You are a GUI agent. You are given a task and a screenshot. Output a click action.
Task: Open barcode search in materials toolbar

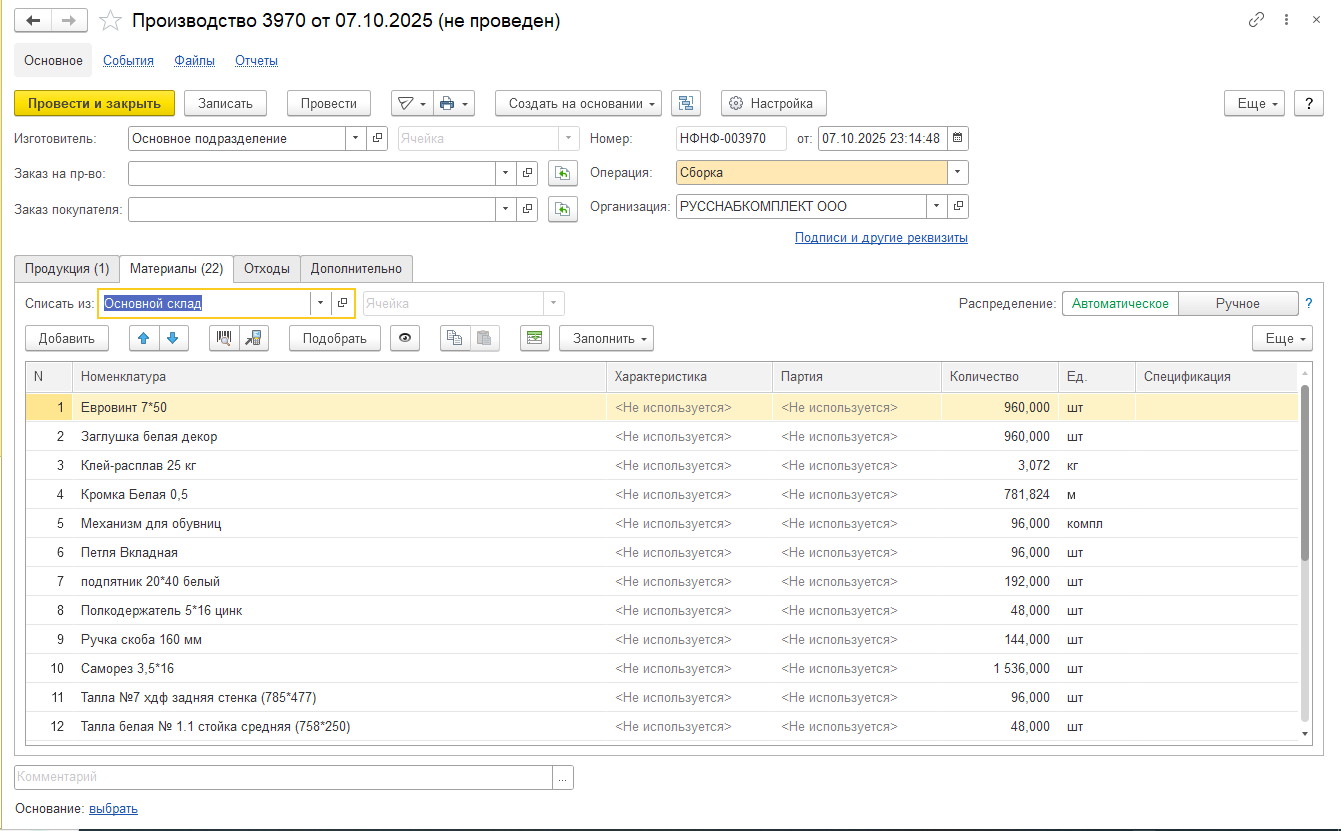224,338
